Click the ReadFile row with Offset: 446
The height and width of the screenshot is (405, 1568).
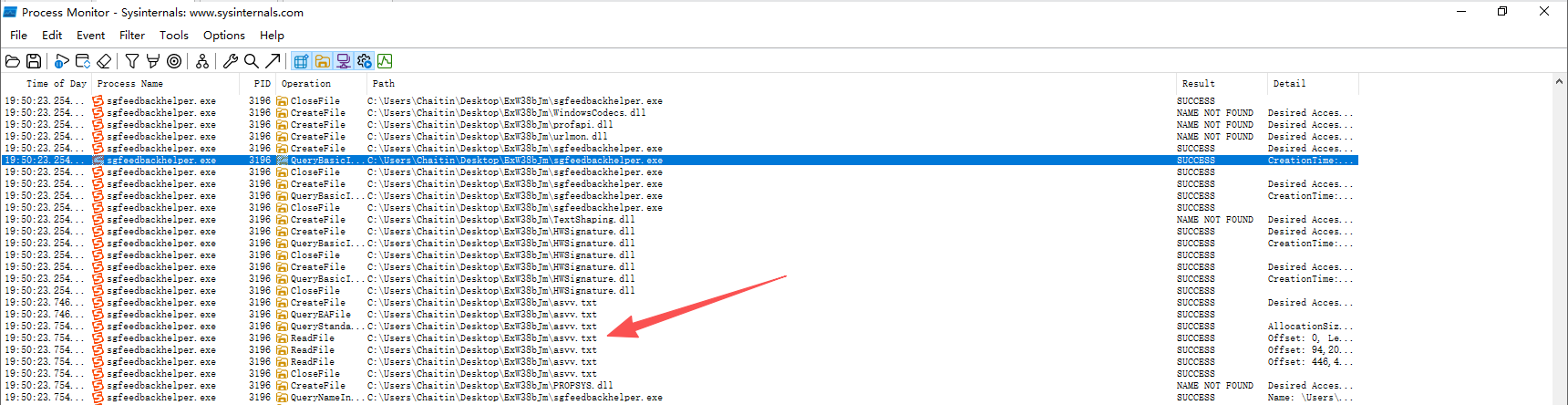click(x=680, y=362)
